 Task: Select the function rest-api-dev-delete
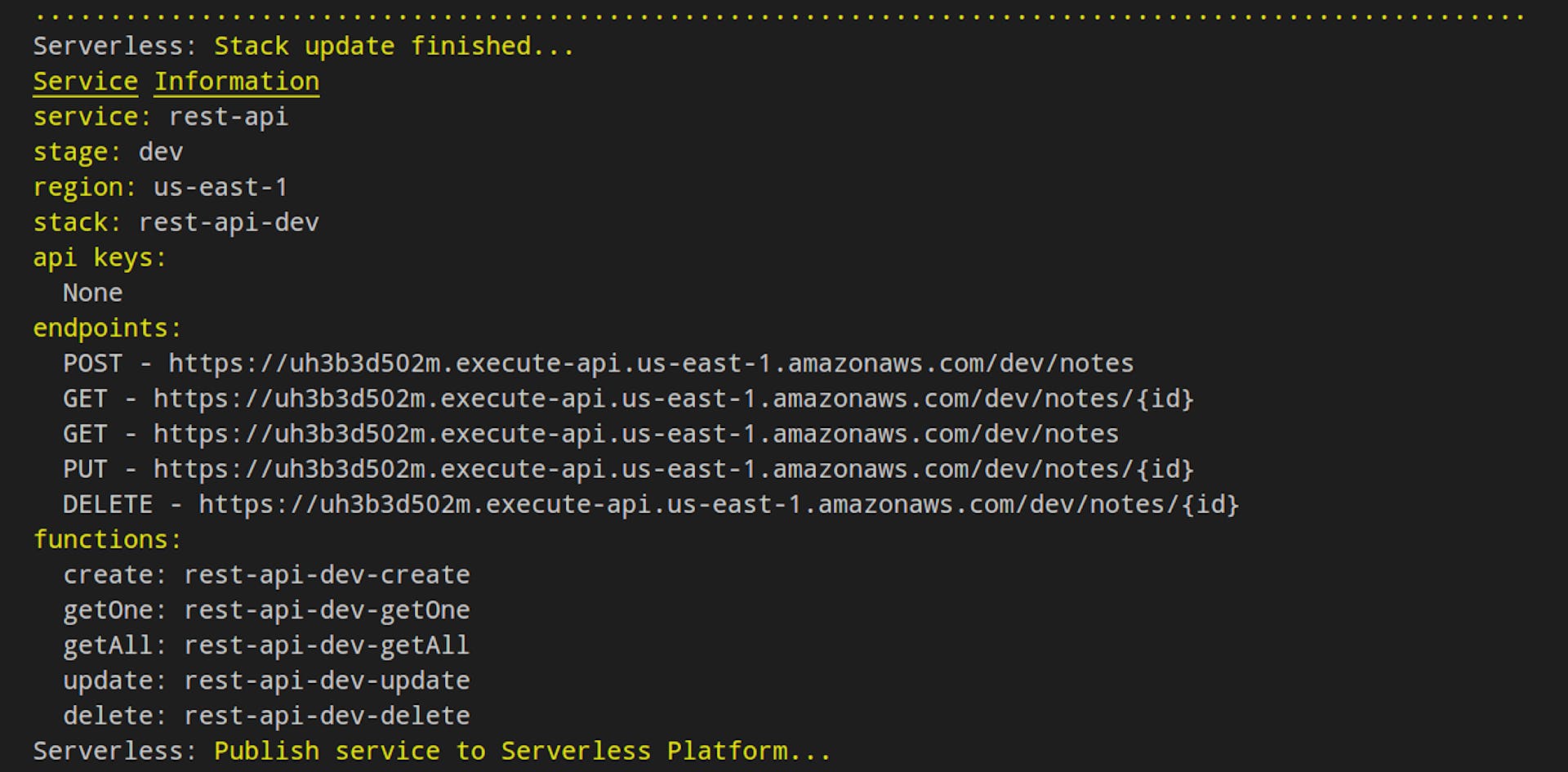pyautogui.click(x=326, y=715)
